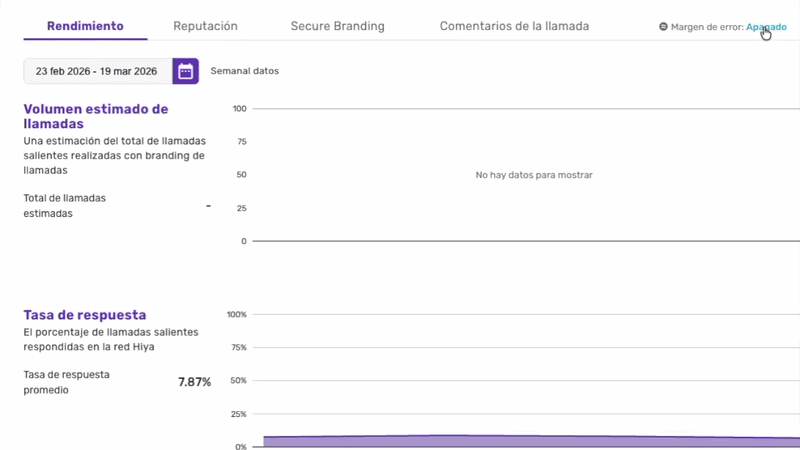Click the 'Semanal datos' label
Viewport: 800px width, 450px height.
pos(244,71)
